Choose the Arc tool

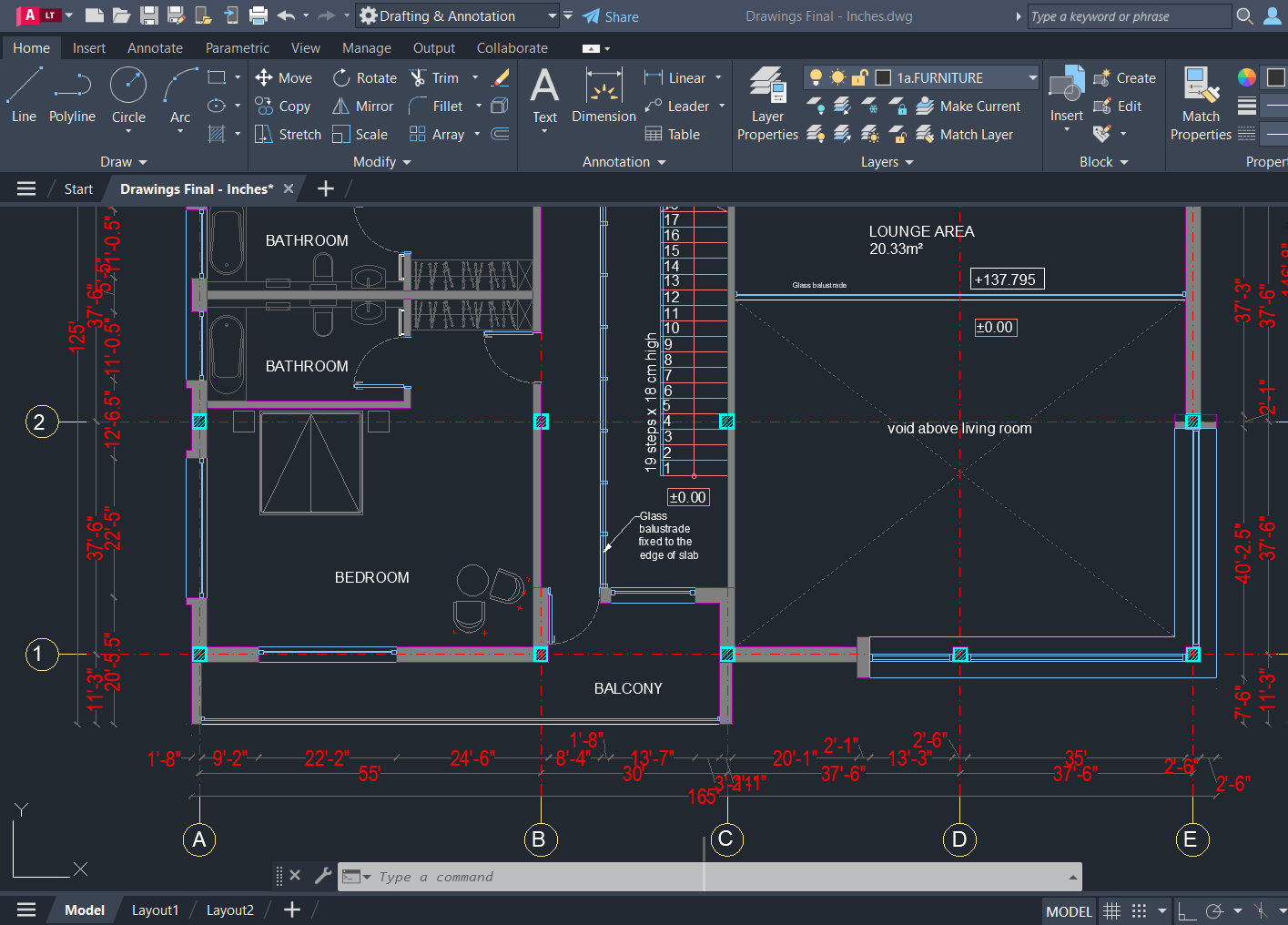pyautogui.click(x=180, y=96)
